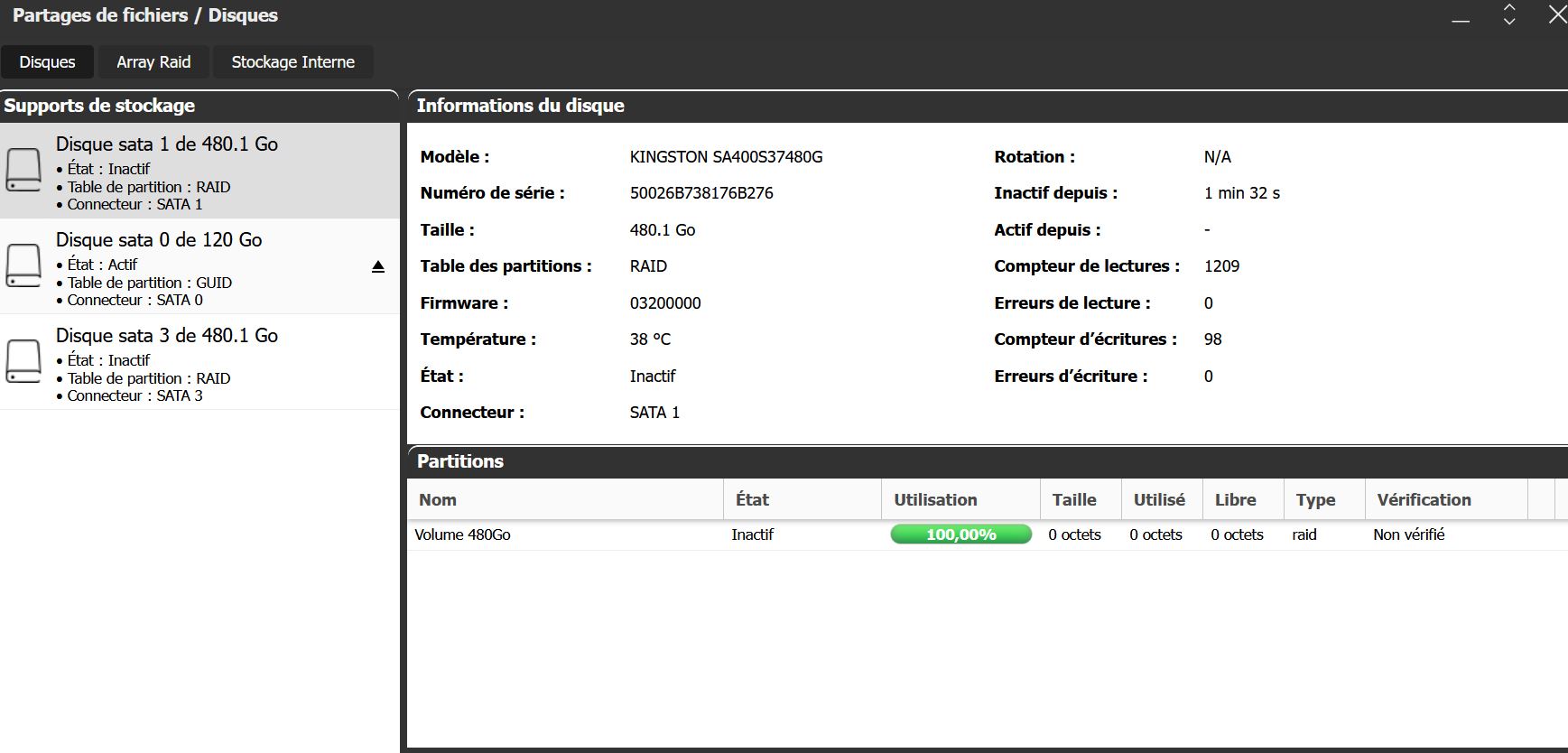Image resolution: width=1568 pixels, height=753 pixels.
Task: Select Disque sata 0 de 120 Go
Action: [199, 267]
